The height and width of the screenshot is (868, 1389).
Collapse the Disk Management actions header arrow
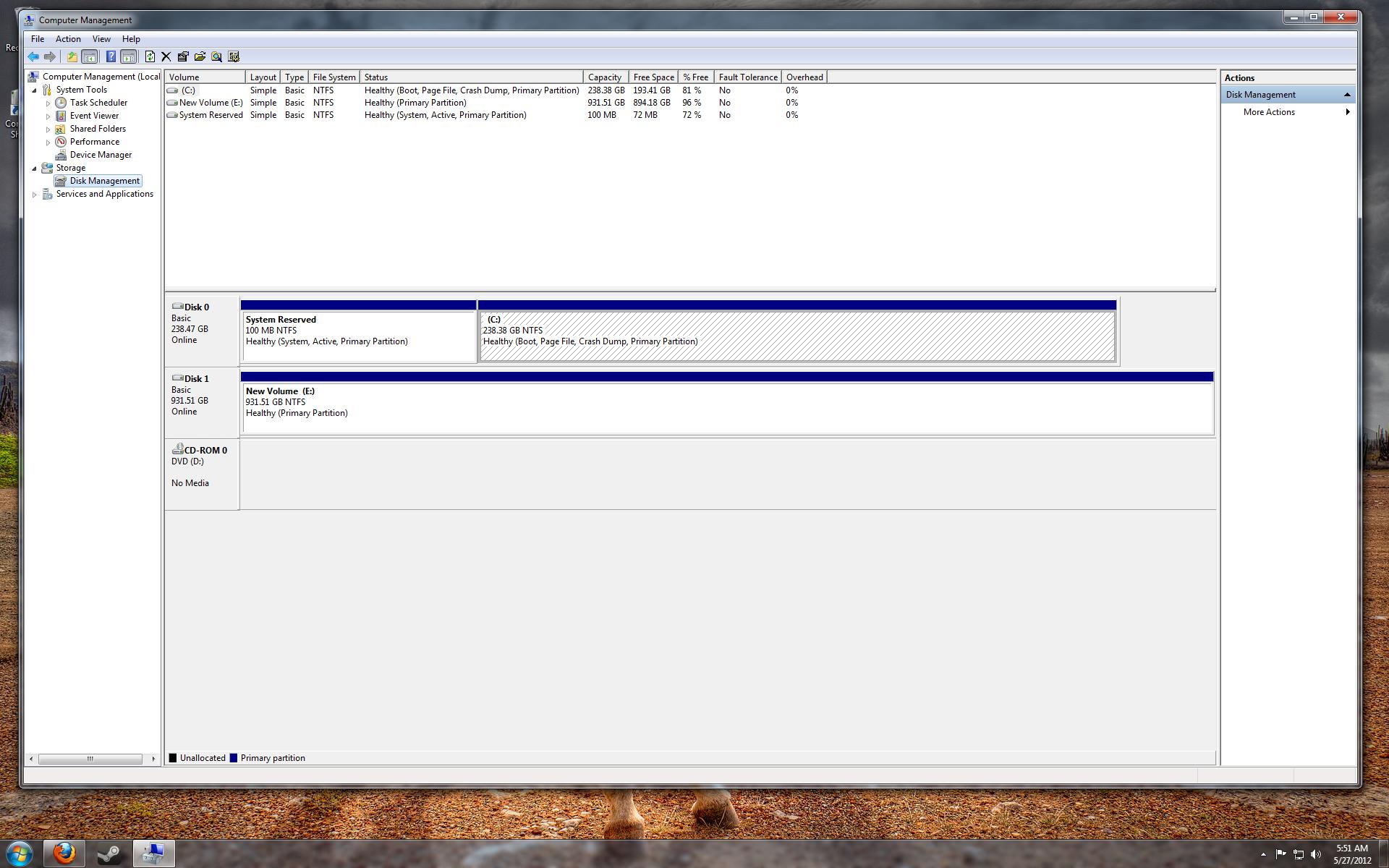tap(1347, 95)
